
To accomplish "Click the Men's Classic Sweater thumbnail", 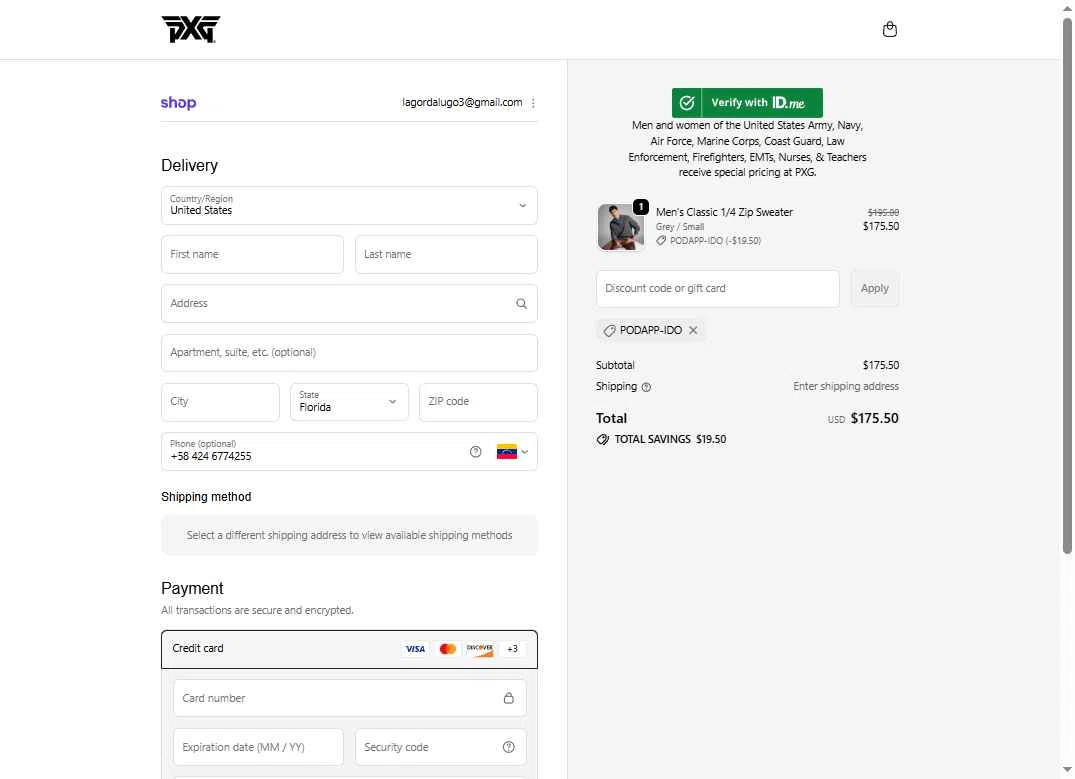I will 620,227.
